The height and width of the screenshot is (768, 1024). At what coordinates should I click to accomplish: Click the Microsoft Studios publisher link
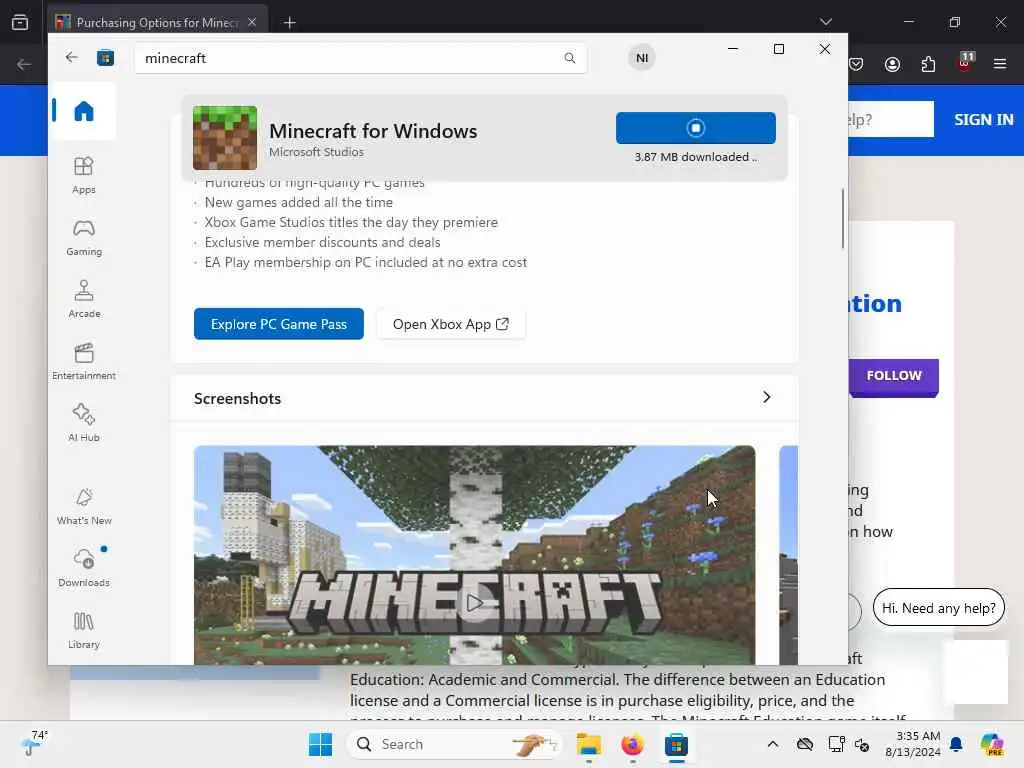[x=316, y=152]
